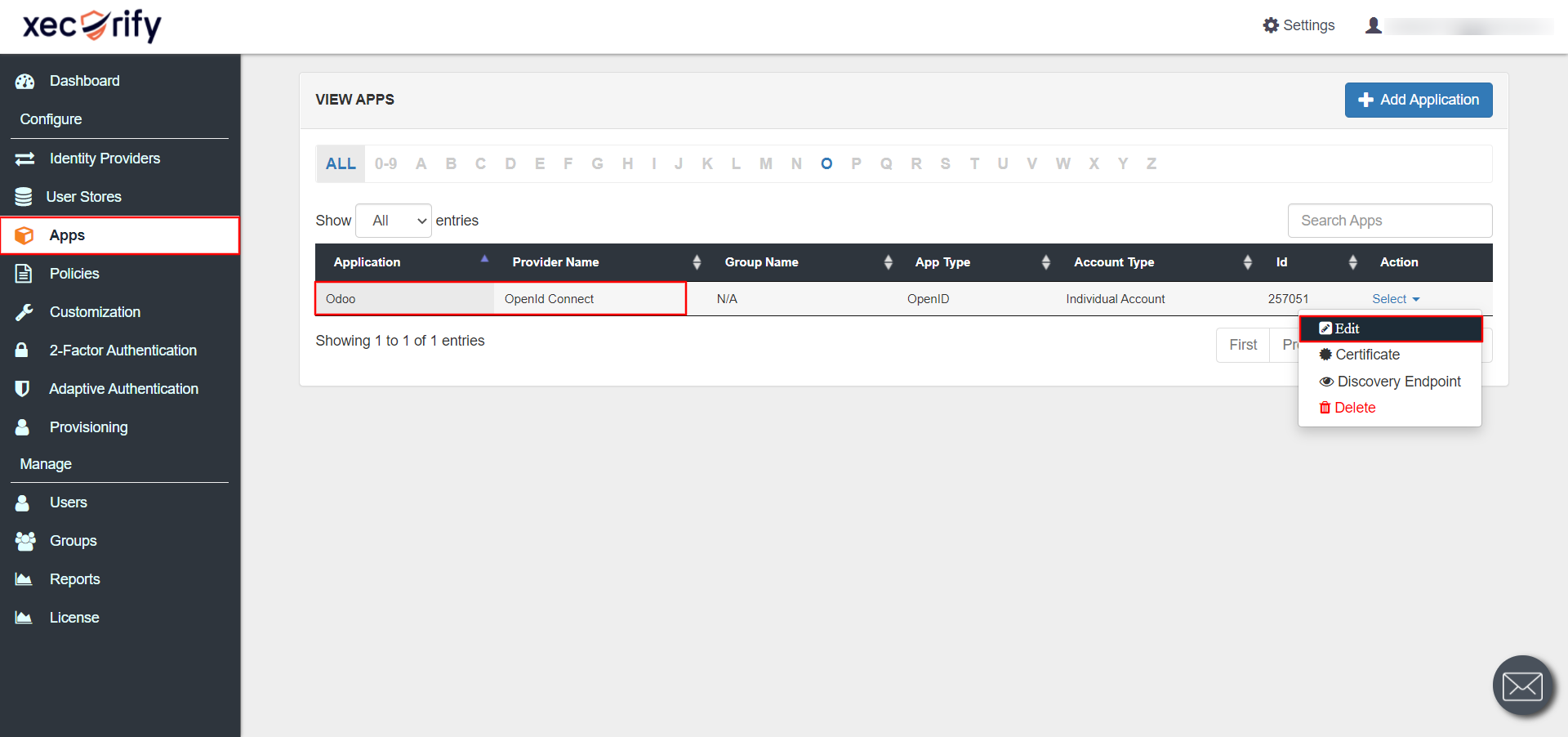Click the Add Application button

click(1418, 100)
